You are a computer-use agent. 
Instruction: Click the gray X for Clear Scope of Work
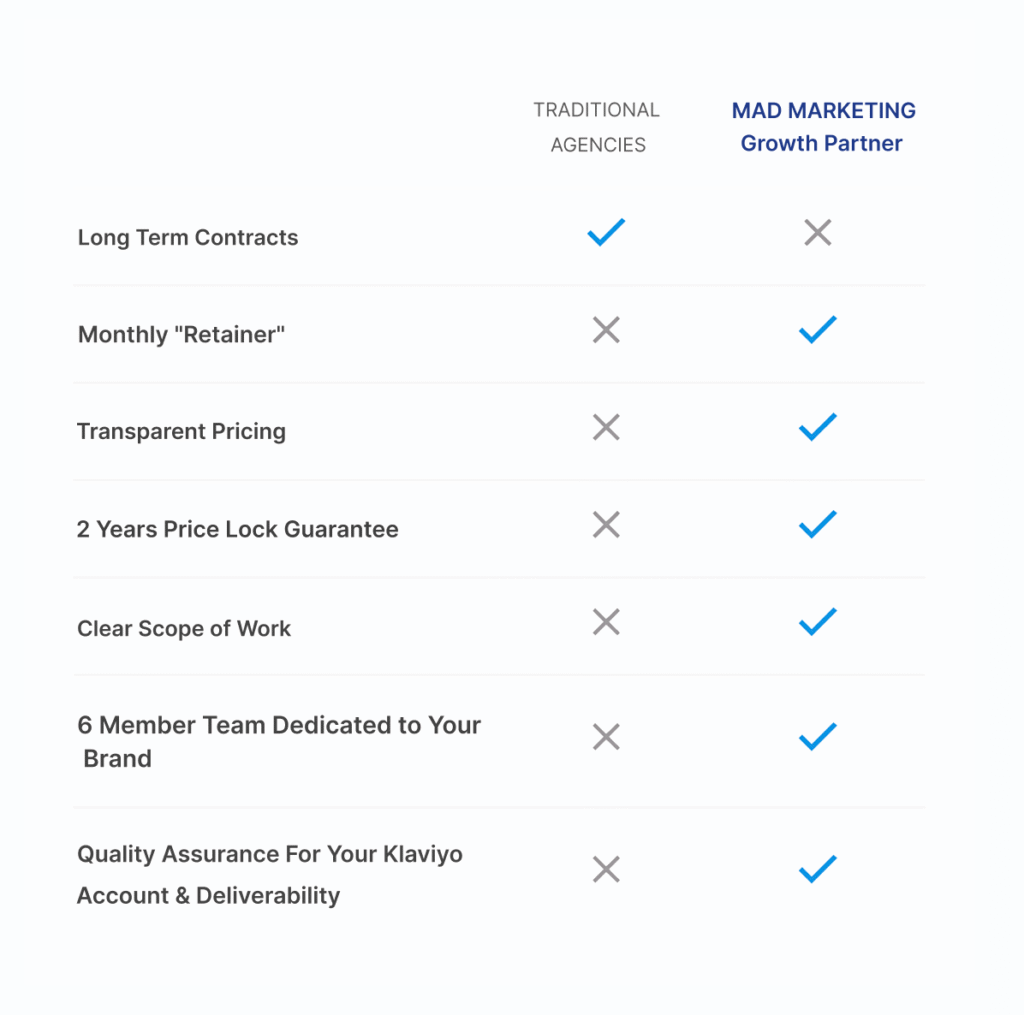tap(606, 622)
